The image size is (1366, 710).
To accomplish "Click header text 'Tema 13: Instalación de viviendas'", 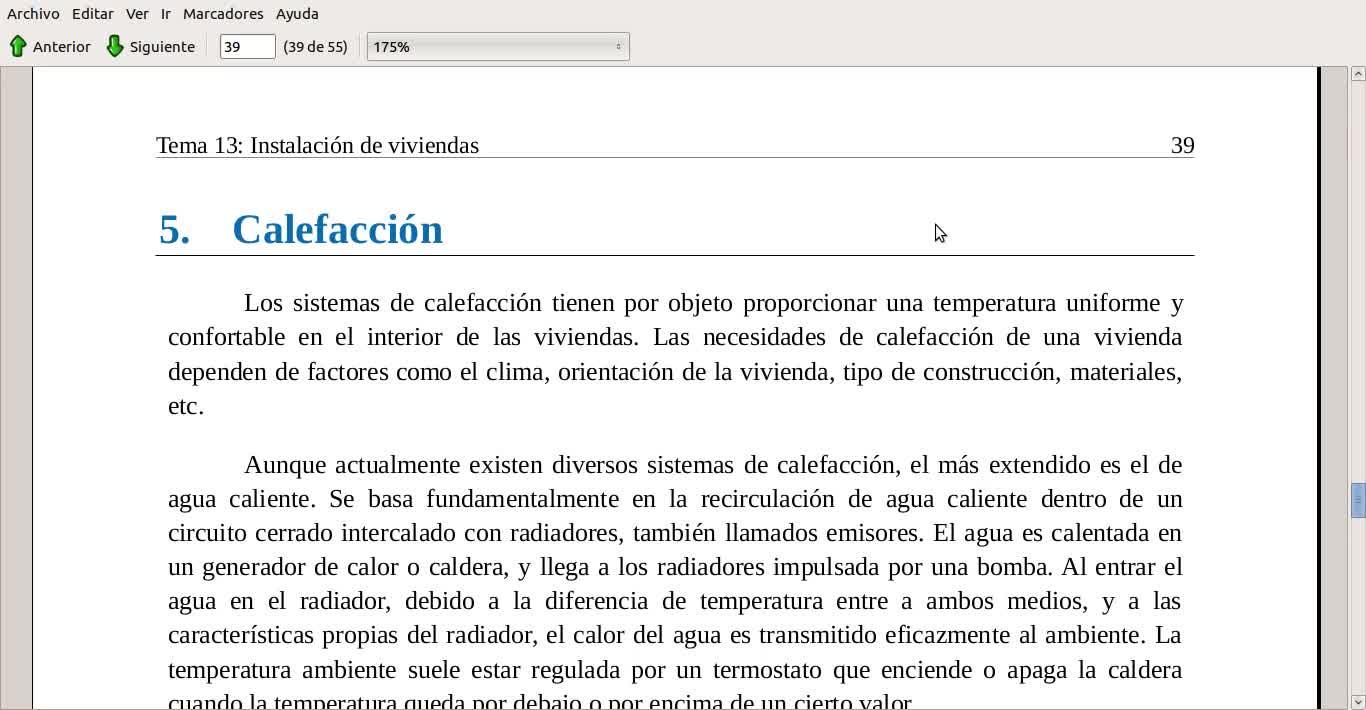I will tap(317, 146).
